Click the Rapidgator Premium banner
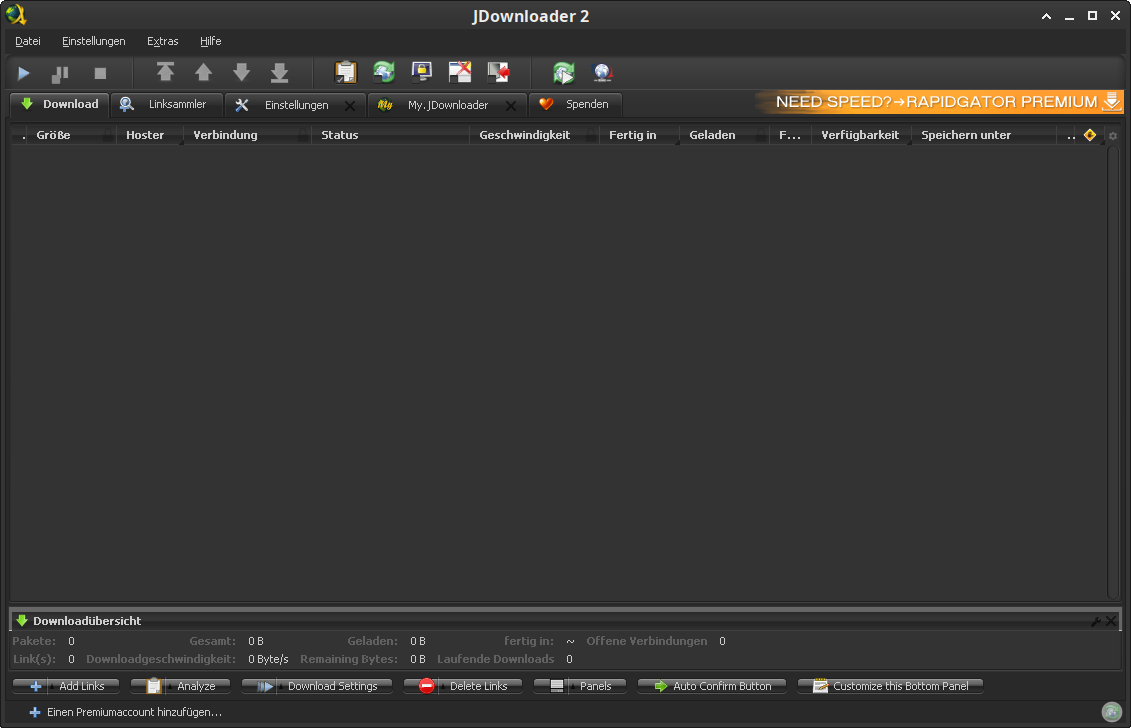 point(938,102)
